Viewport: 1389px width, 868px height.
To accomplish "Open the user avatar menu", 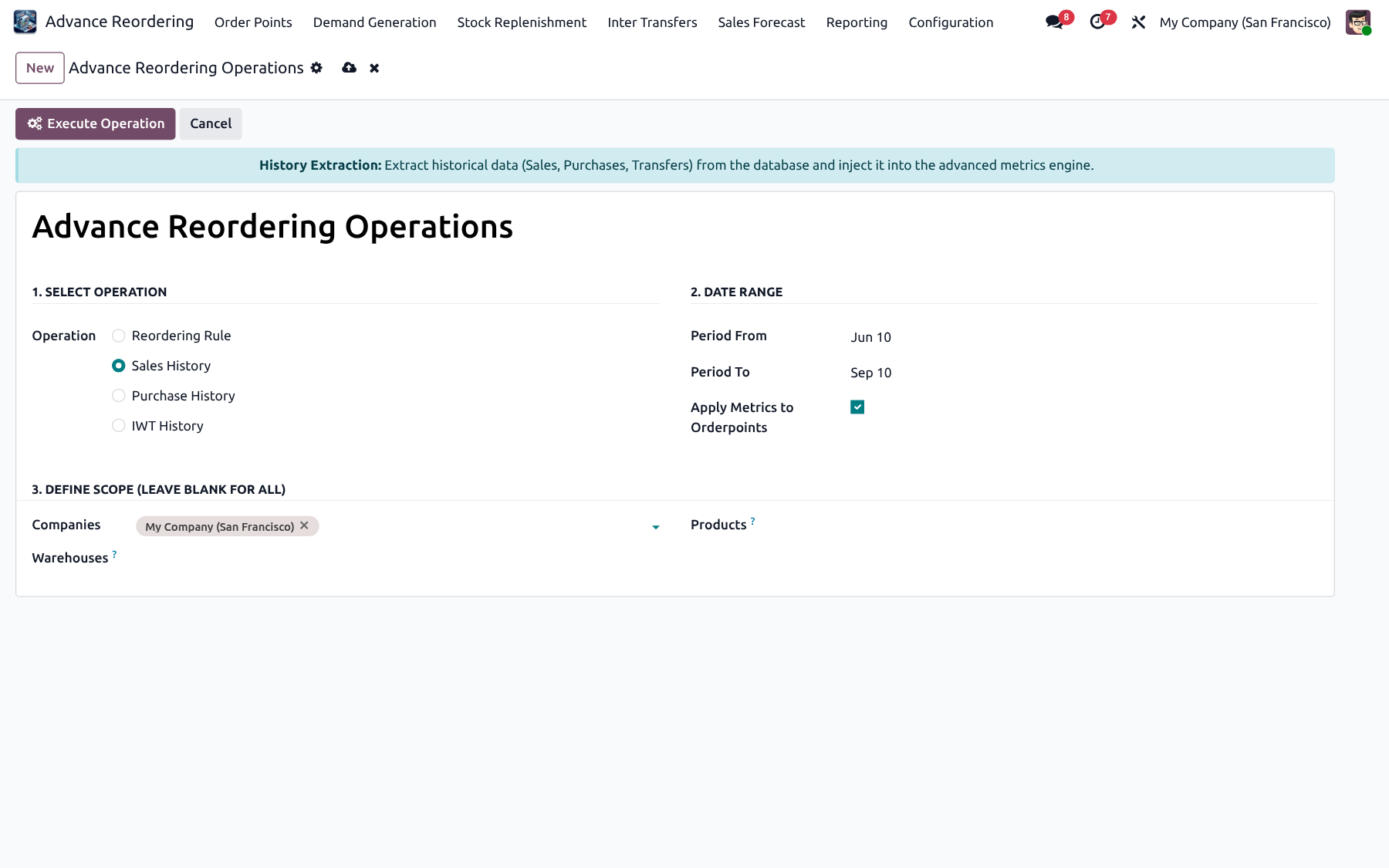I will tap(1358, 22).
